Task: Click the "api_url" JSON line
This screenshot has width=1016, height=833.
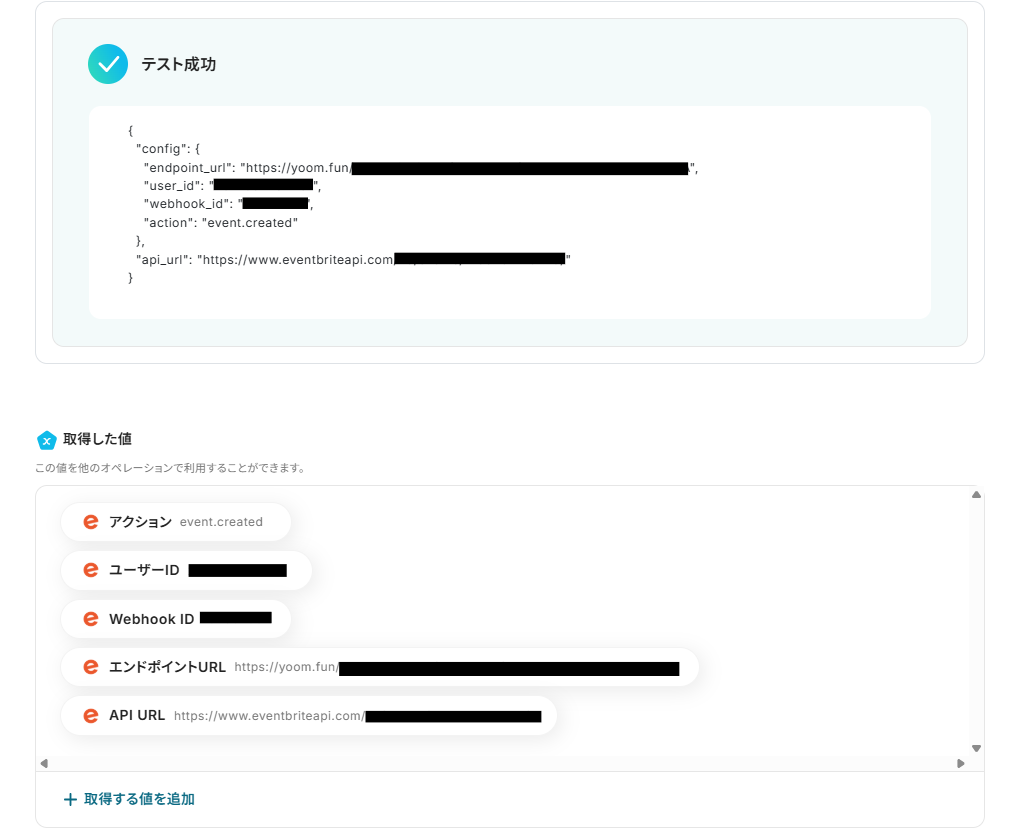Action: point(353,260)
